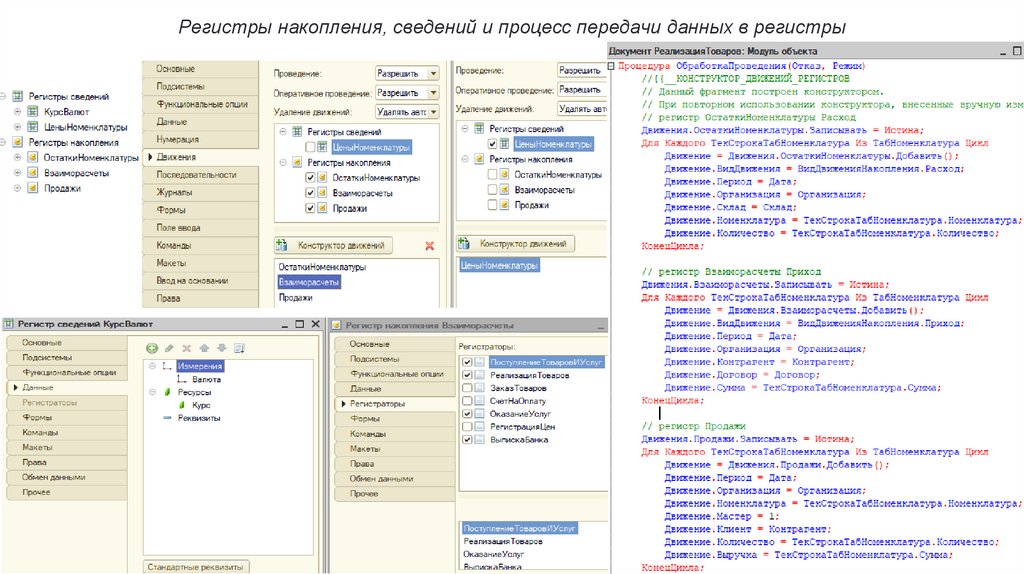Screen dimensions: 1024x574
Task: Click the КурсВалют register icon in the tree
Action: coord(33,112)
